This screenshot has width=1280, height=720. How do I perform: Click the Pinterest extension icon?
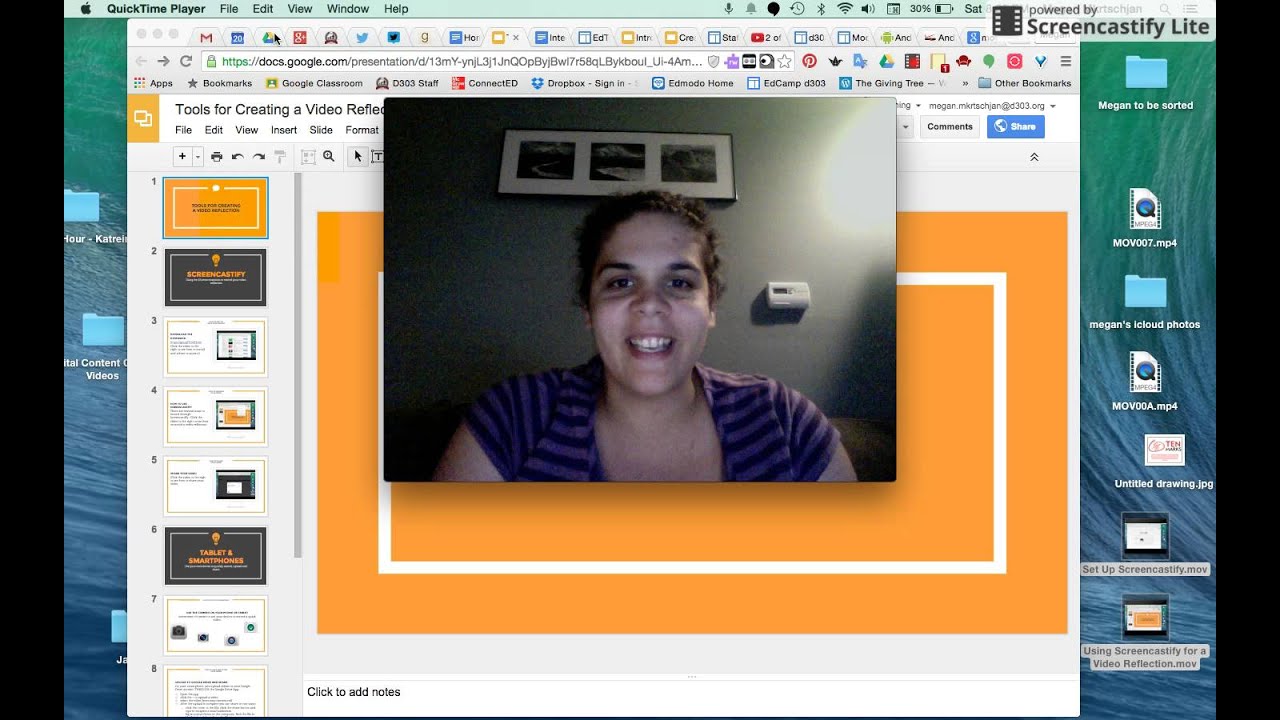click(x=810, y=61)
